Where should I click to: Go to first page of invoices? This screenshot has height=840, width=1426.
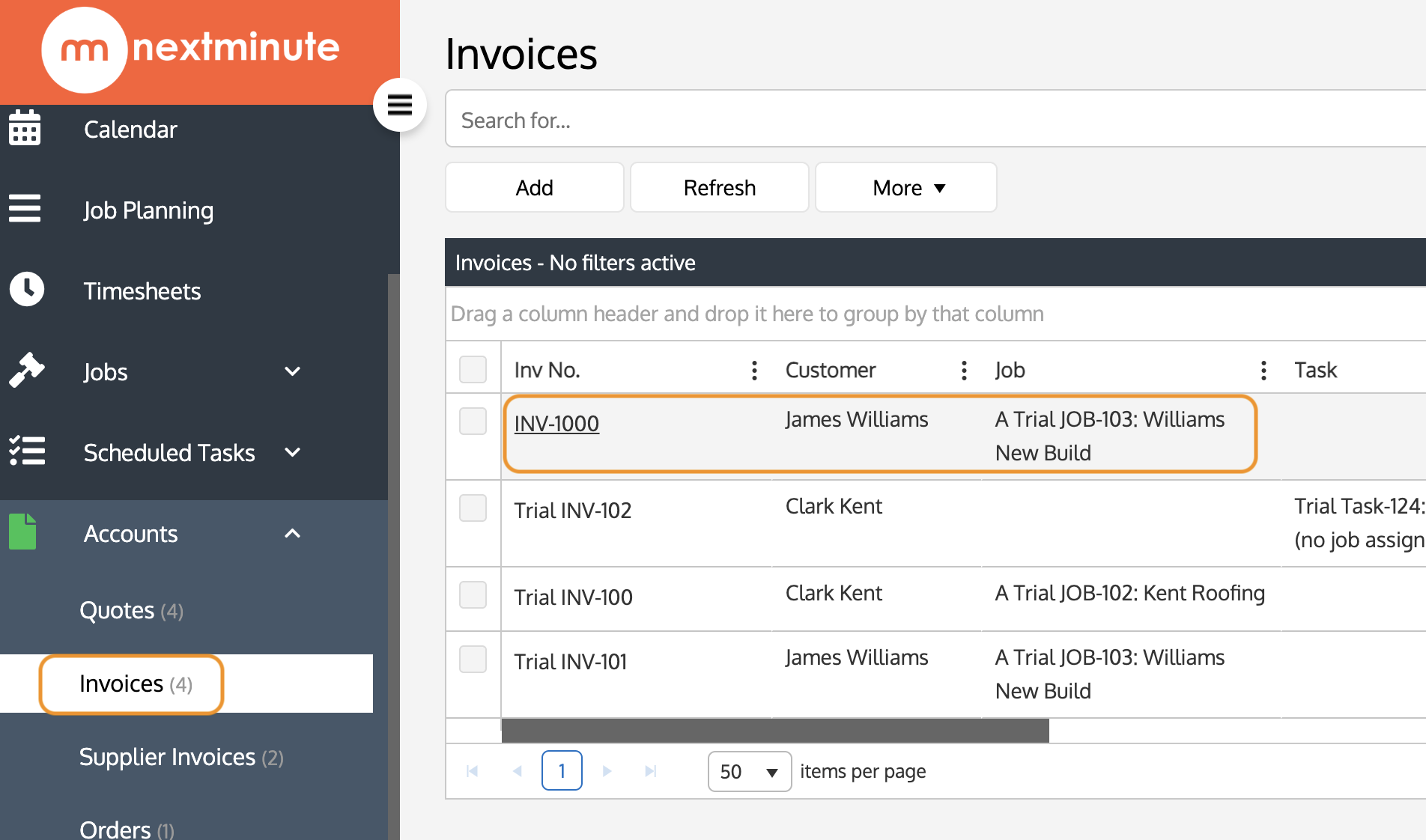472,771
